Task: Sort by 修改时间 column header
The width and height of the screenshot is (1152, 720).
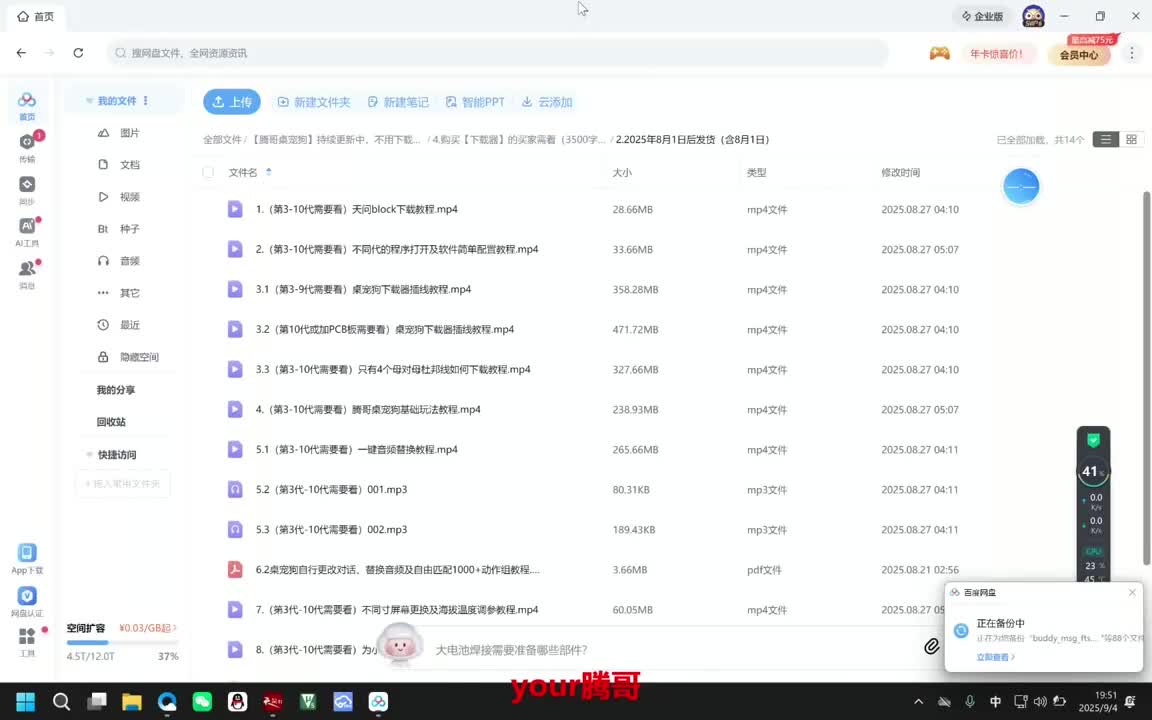Action: coord(901,173)
